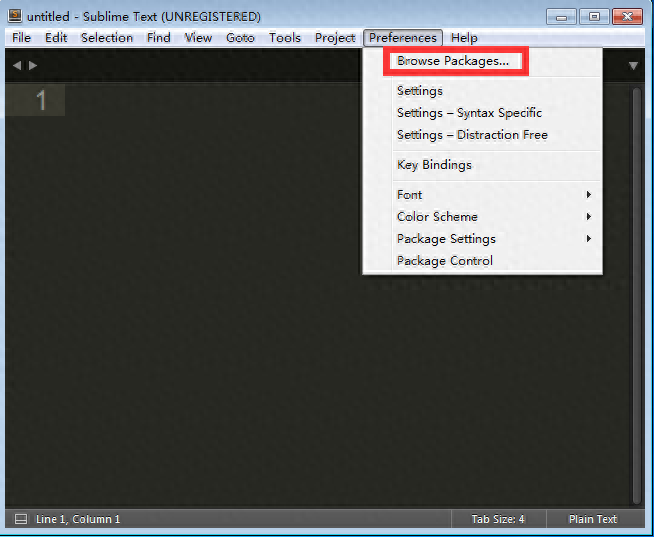The height and width of the screenshot is (537, 654).
Task: Close the Sublime Text window
Action: [x=627, y=17]
